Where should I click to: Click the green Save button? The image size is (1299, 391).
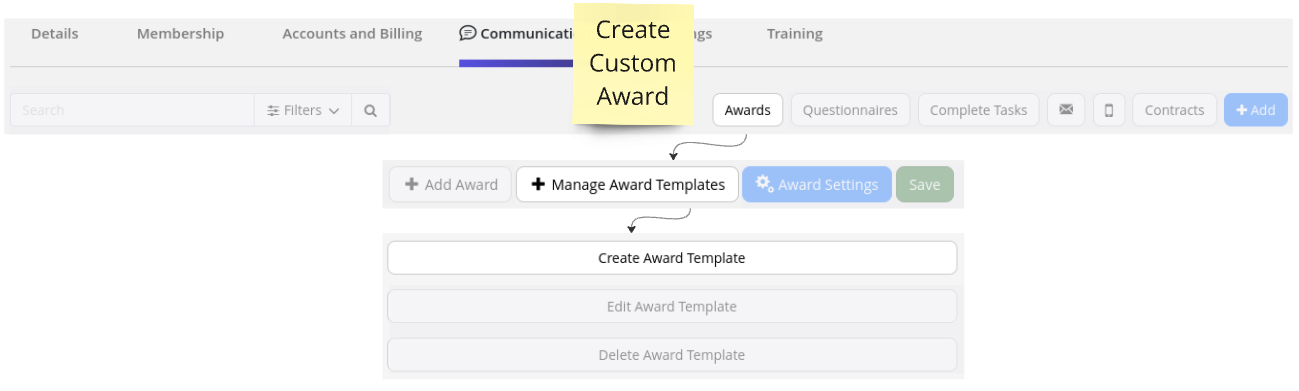click(924, 185)
